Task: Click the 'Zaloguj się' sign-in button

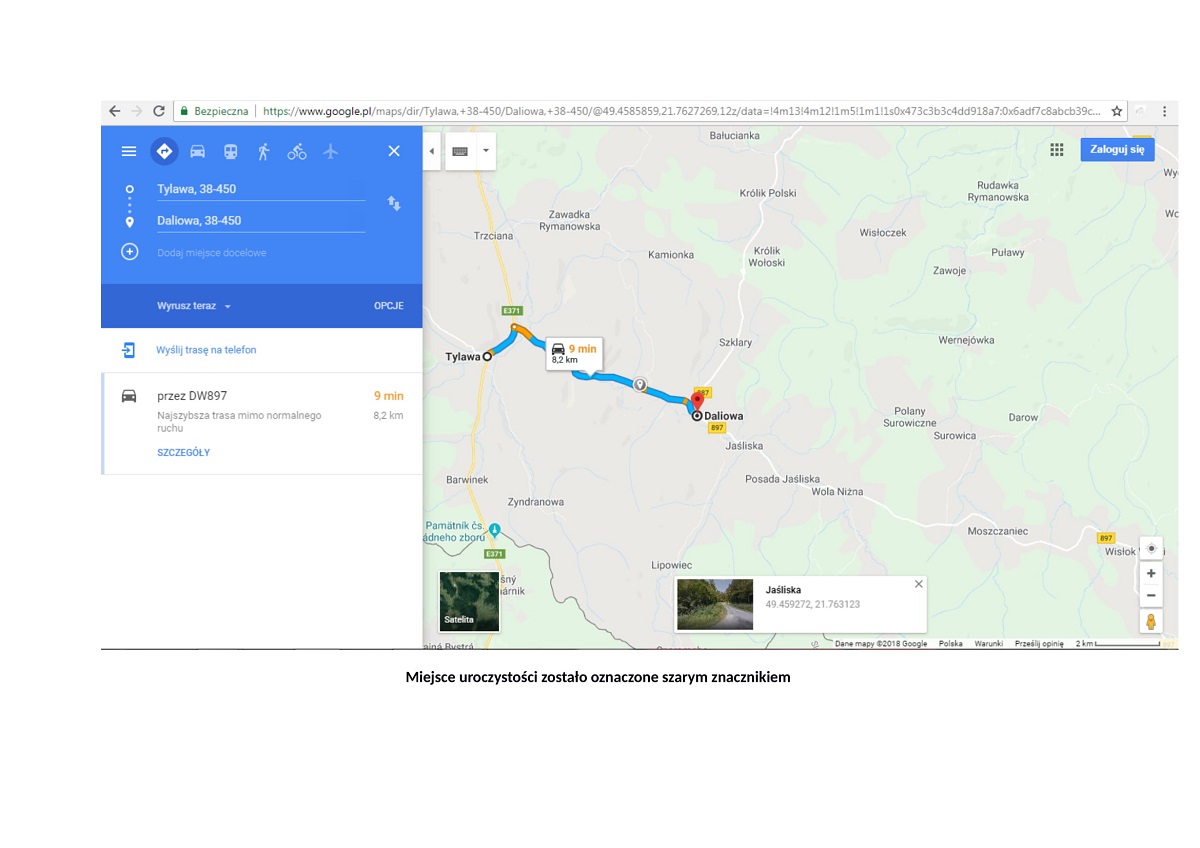Action: 1117,150
